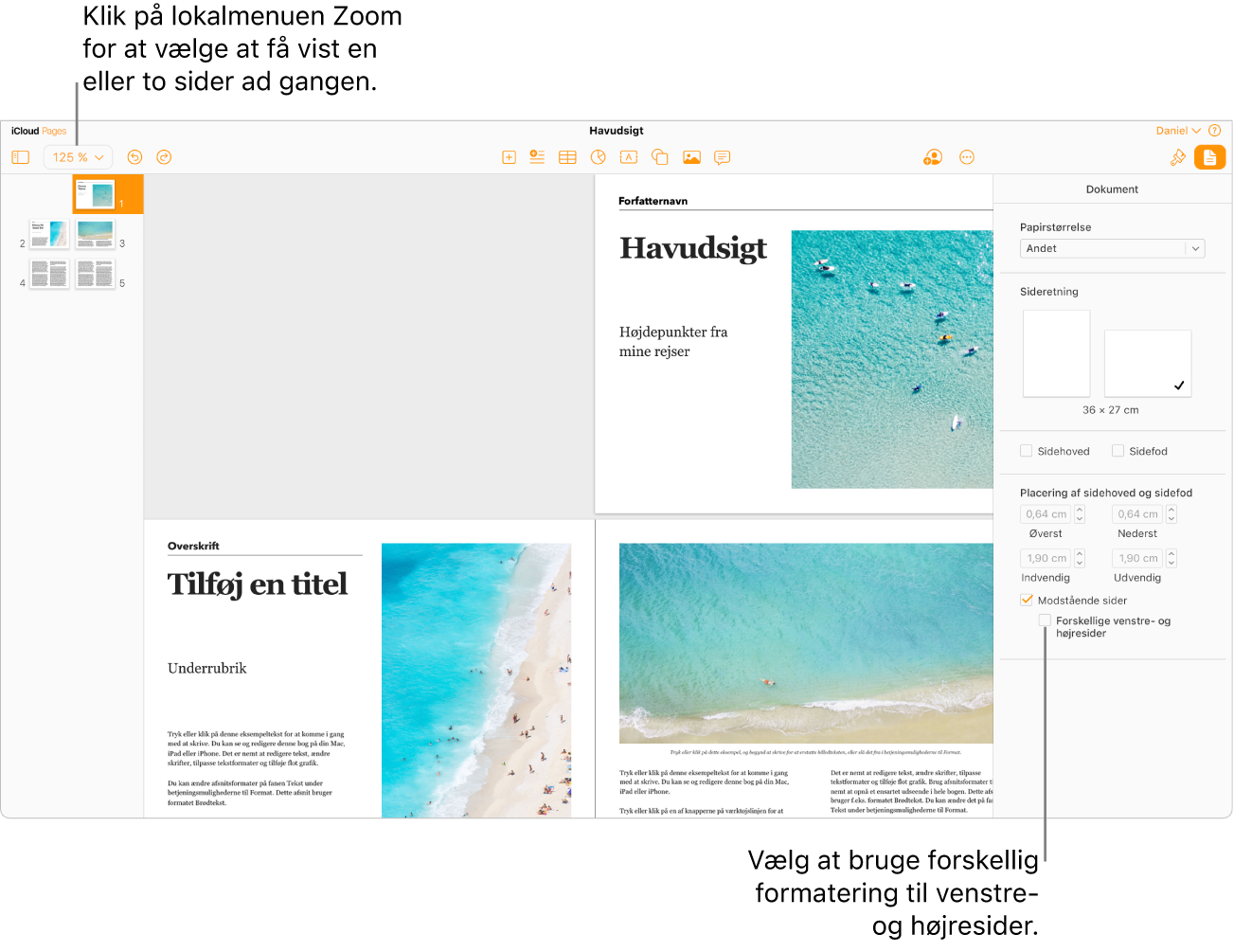1234x952 pixels.
Task: Open the 125 % zoom menu
Action: (78, 157)
